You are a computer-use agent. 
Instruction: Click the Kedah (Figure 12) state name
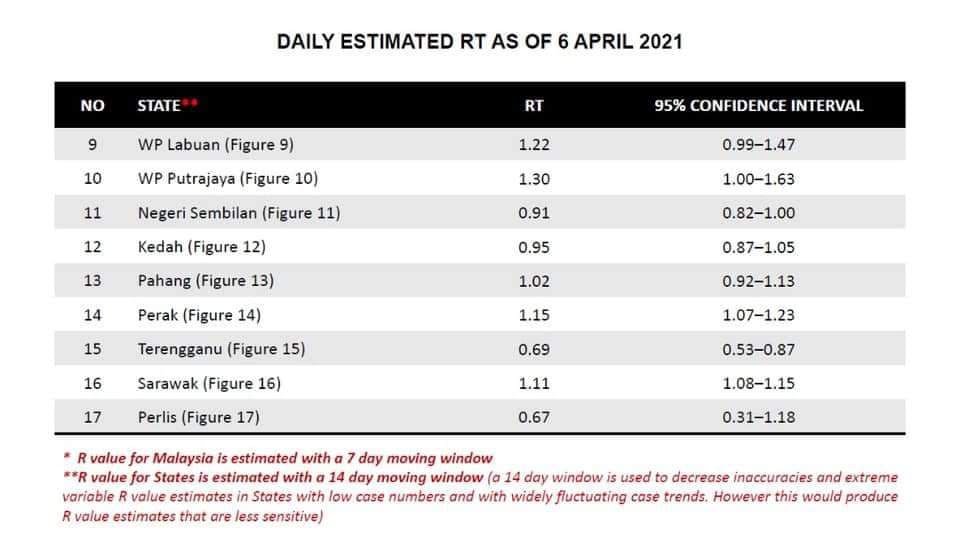pyautogui.click(x=202, y=246)
